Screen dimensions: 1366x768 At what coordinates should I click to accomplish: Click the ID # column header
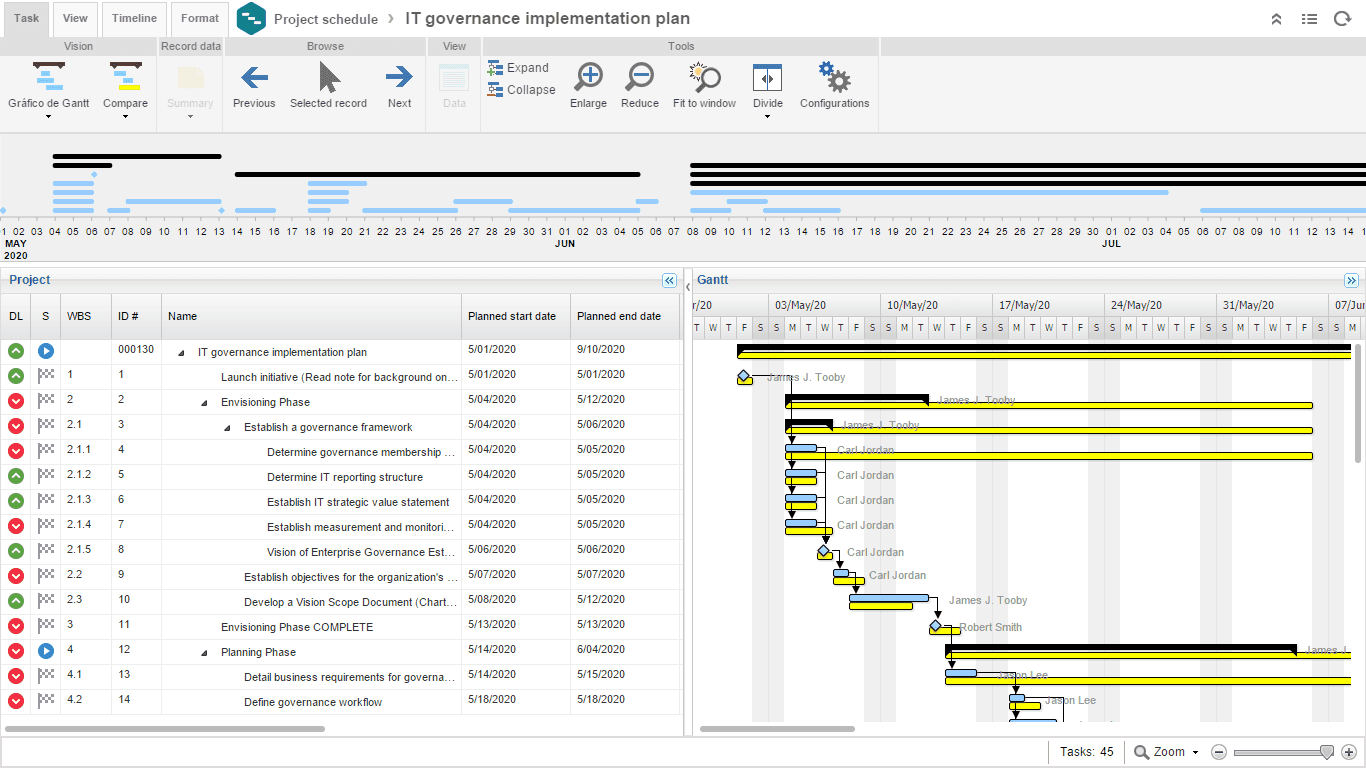(x=136, y=316)
